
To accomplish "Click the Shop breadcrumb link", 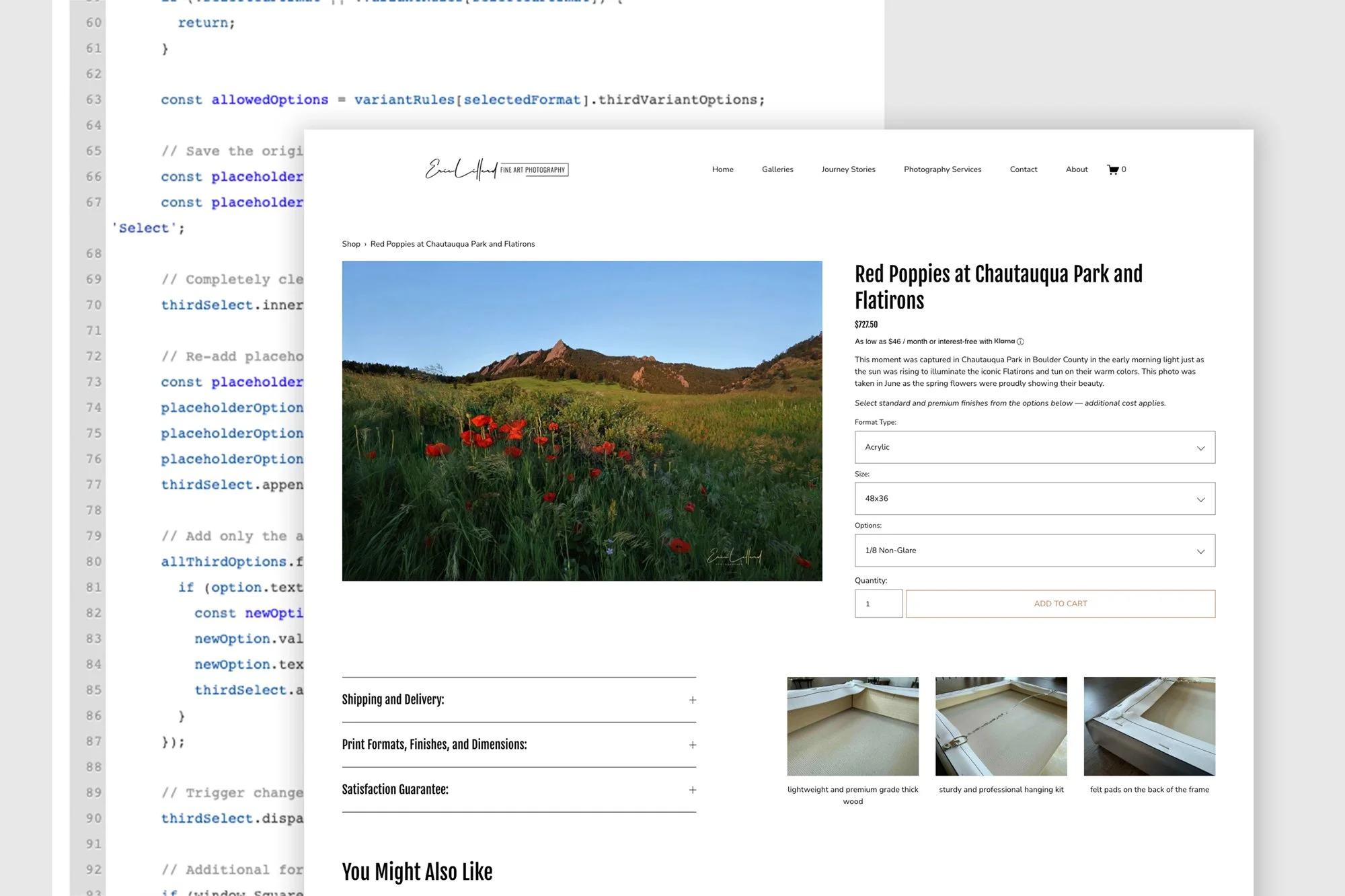I will click(x=350, y=243).
